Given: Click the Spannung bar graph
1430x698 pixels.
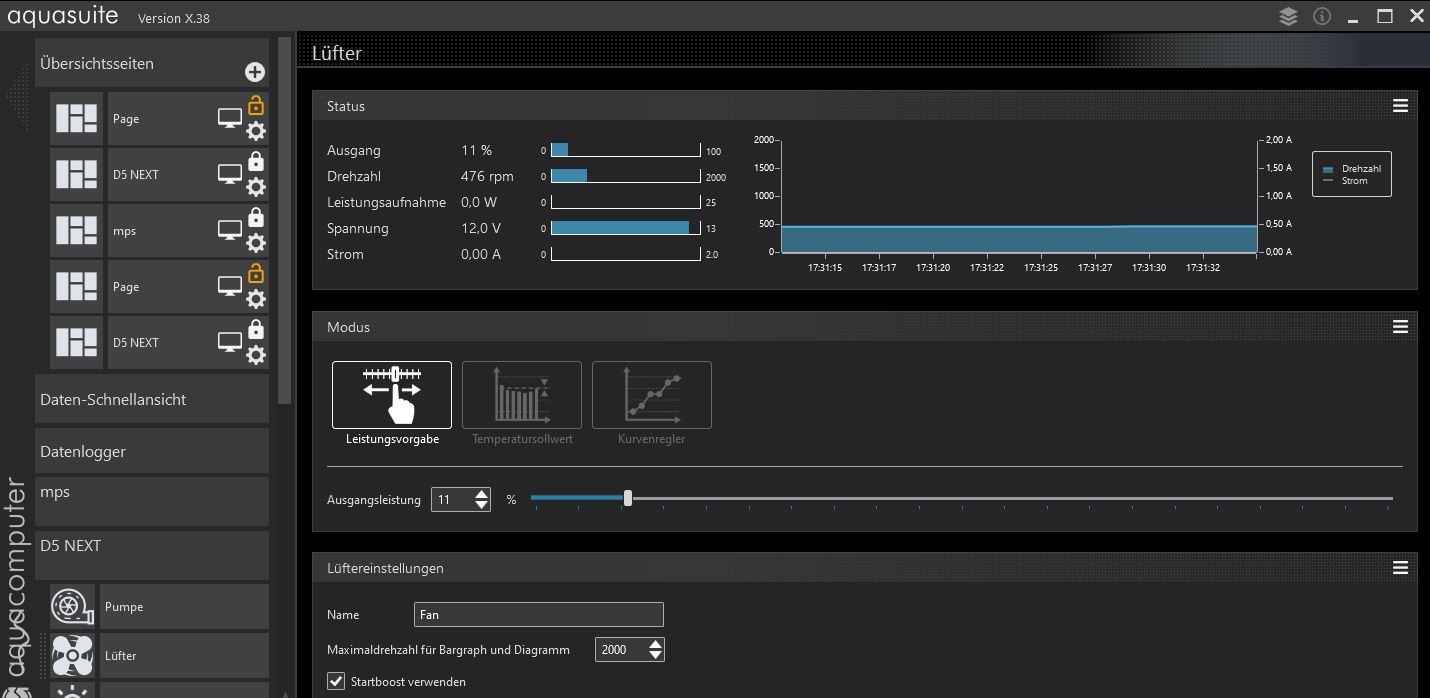Looking at the screenshot, I should [625, 228].
